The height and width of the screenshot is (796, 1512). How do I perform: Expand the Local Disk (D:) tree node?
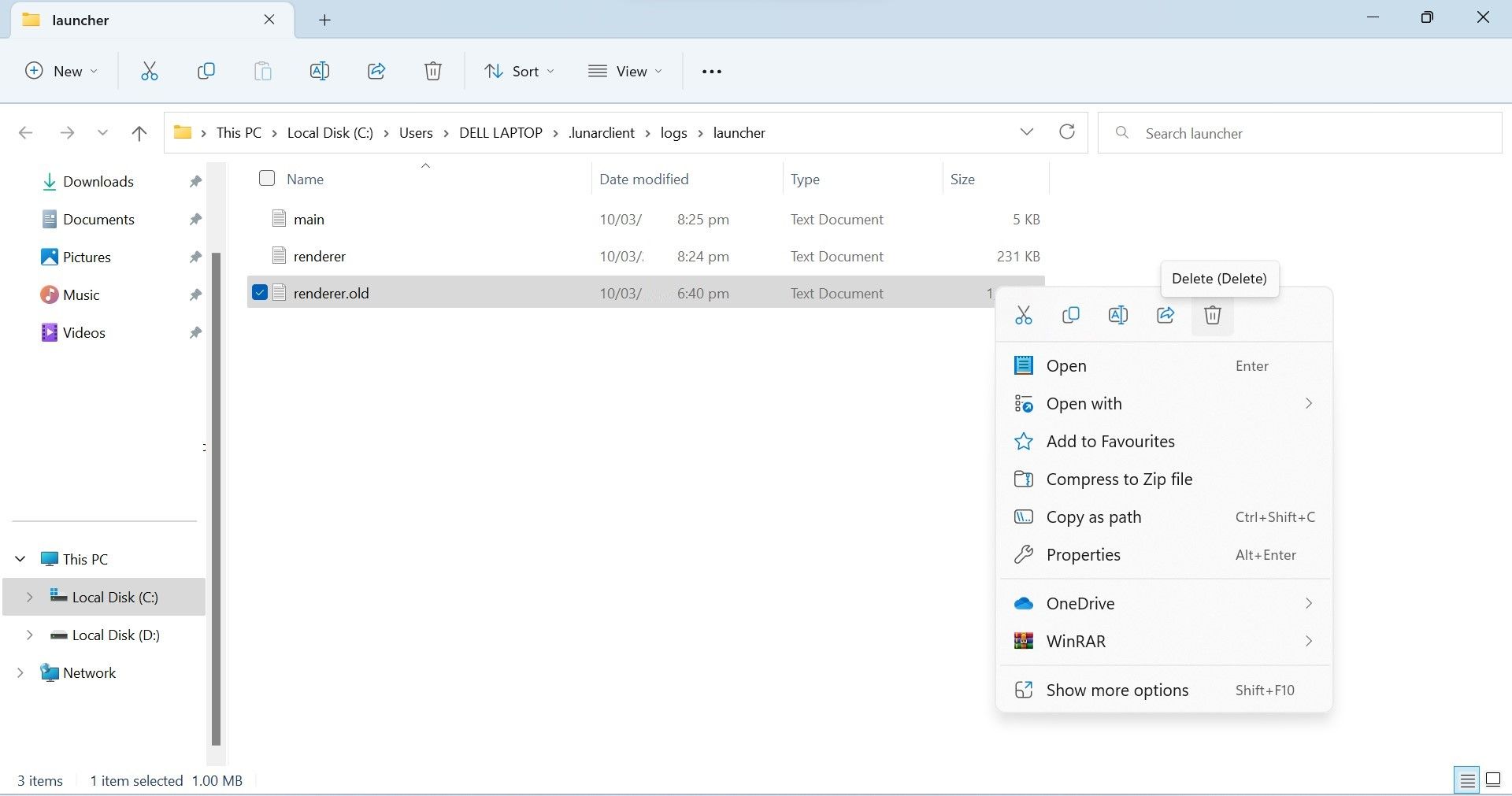pyautogui.click(x=30, y=635)
